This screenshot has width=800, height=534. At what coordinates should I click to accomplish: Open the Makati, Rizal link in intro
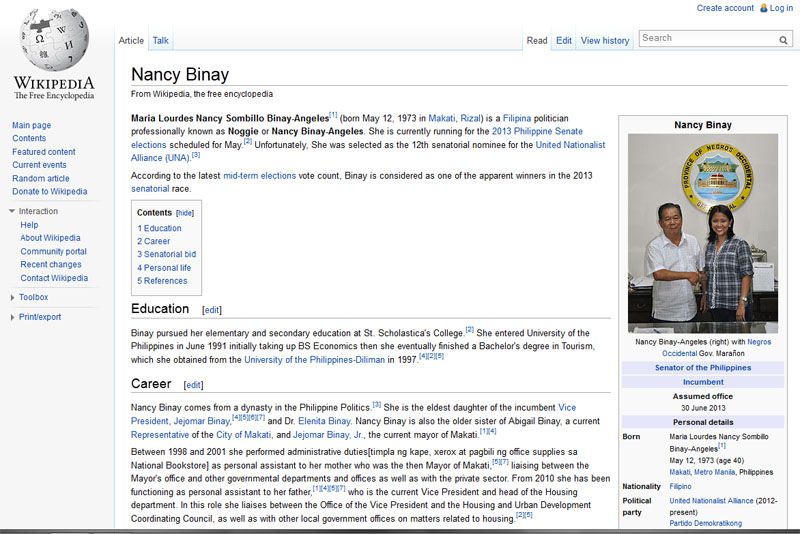tap(455, 118)
